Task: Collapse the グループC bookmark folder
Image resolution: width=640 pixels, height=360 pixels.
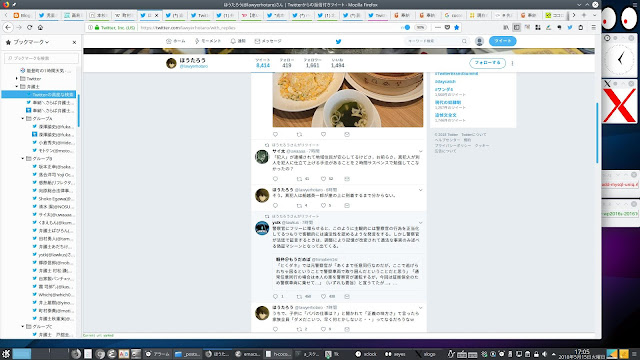Action: (23, 327)
